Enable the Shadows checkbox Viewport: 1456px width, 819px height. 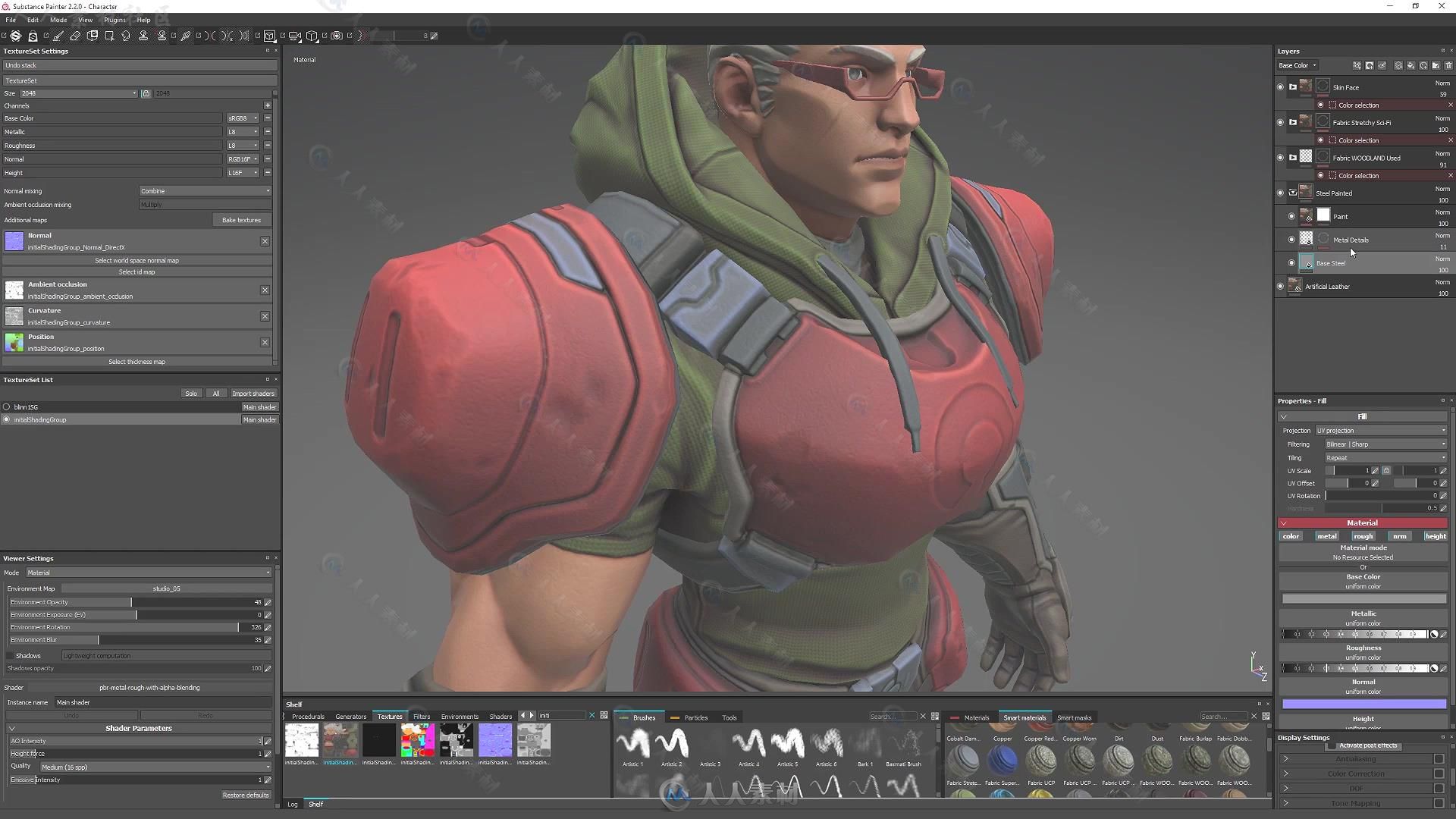pos(11,656)
